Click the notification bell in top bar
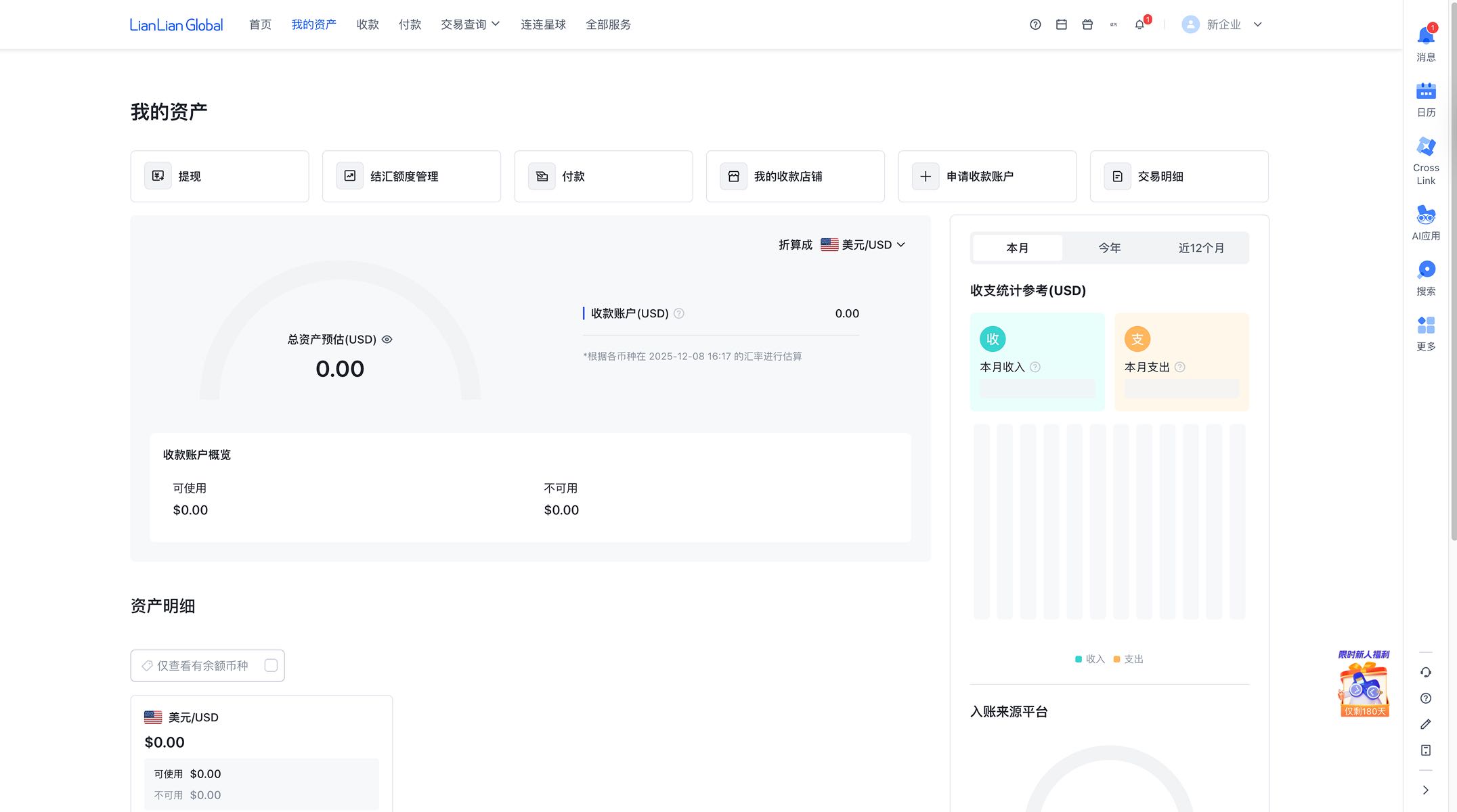Image resolution: width=1457 pixels, height=812 pixels. pyautogui.click(x=1139, y=24)
